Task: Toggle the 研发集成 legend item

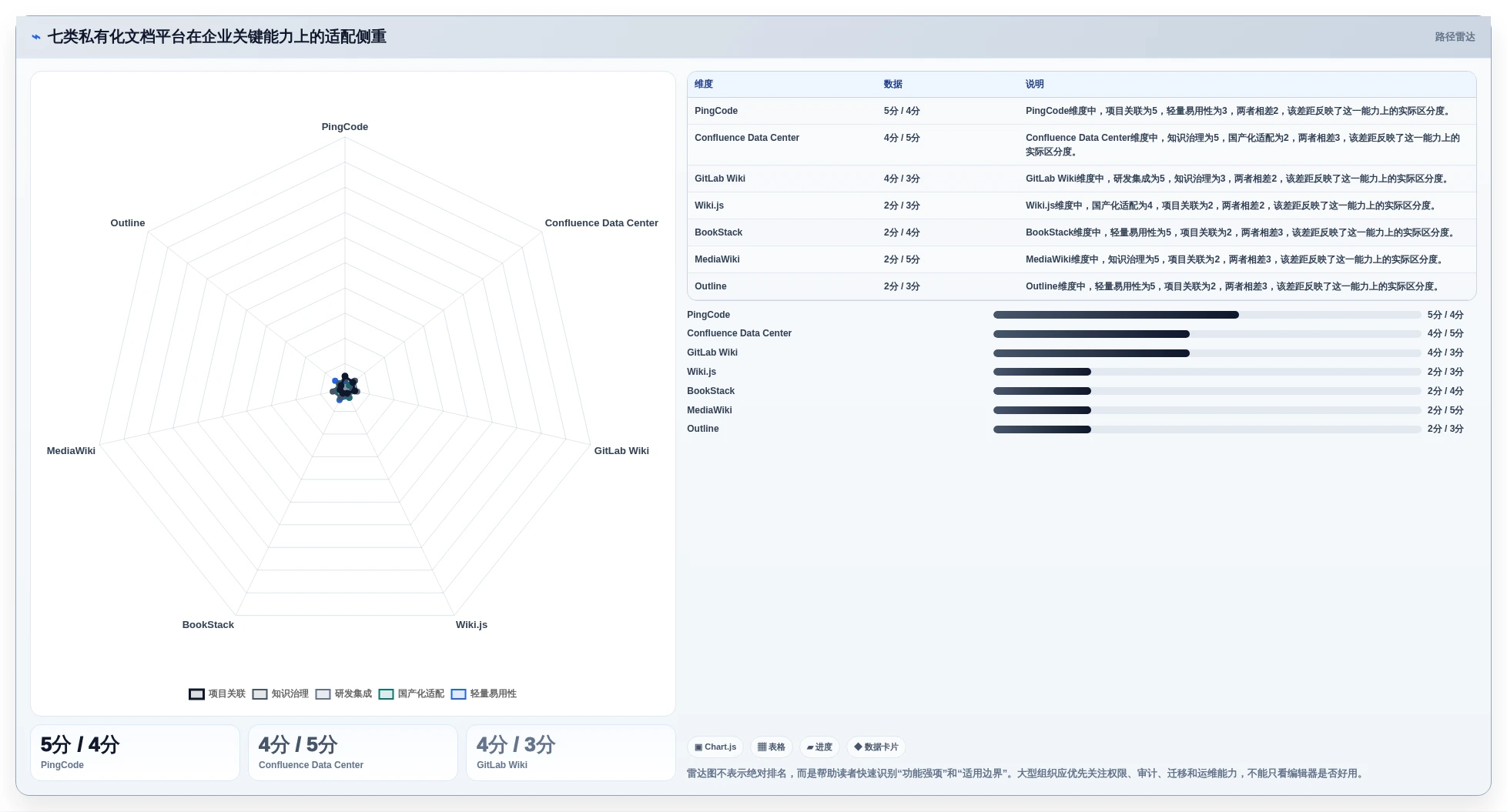Action: point(343,693)
